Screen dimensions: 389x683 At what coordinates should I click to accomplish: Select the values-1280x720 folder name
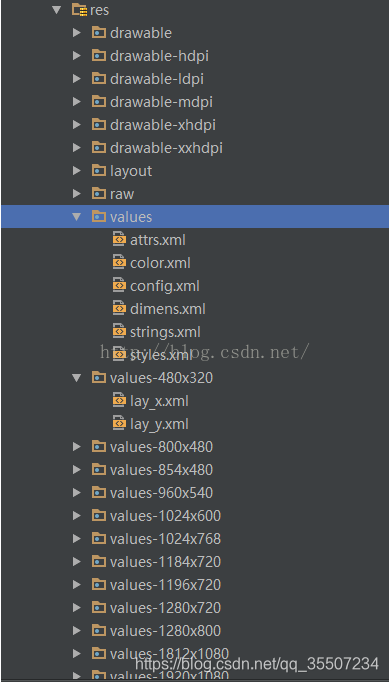(166, 608)
